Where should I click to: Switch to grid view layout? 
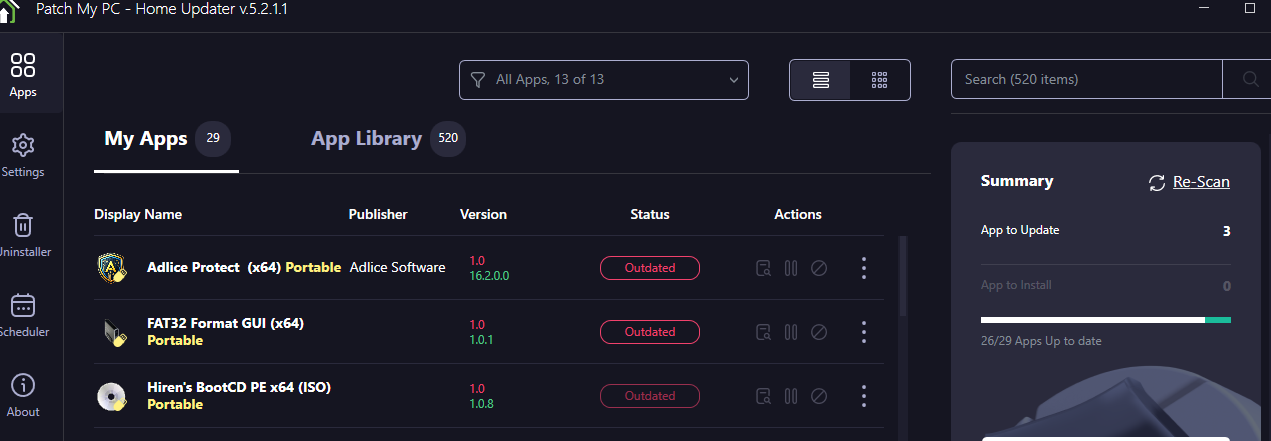click(x=880, y=80)
